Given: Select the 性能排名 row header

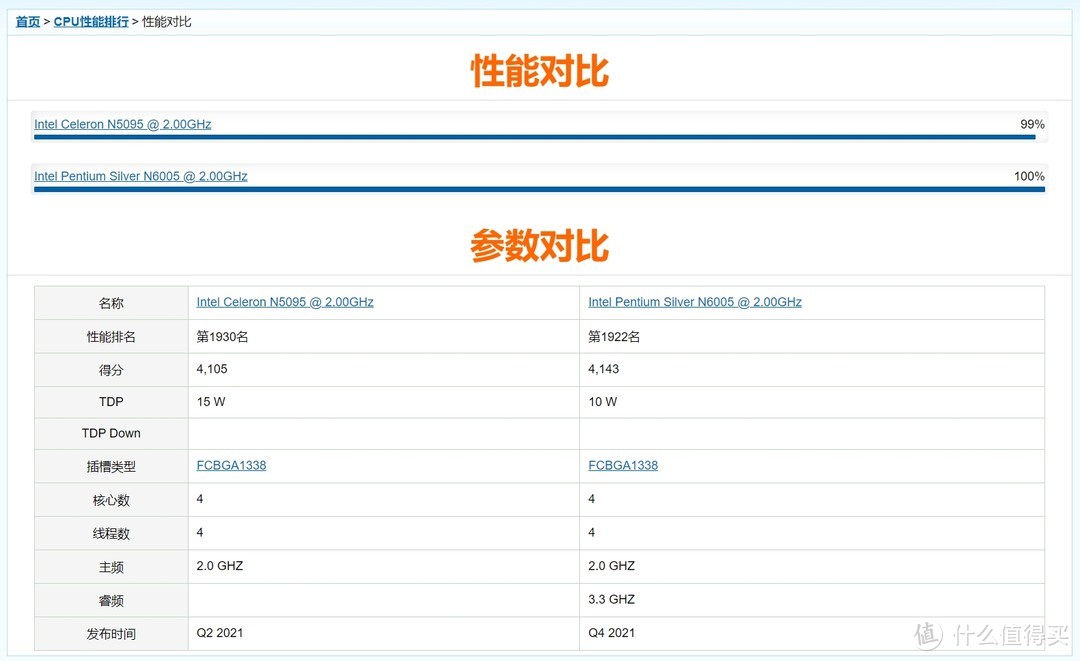Looking at the screenshot, I should 110,336.
